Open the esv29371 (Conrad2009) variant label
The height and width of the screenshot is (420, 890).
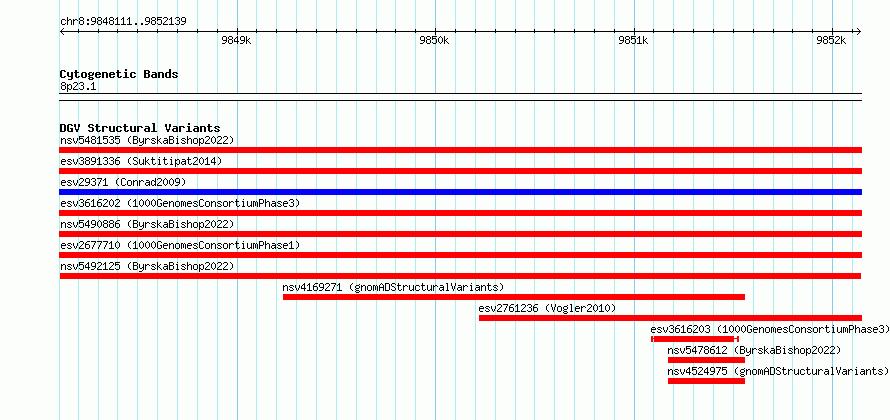coord(123,182)
